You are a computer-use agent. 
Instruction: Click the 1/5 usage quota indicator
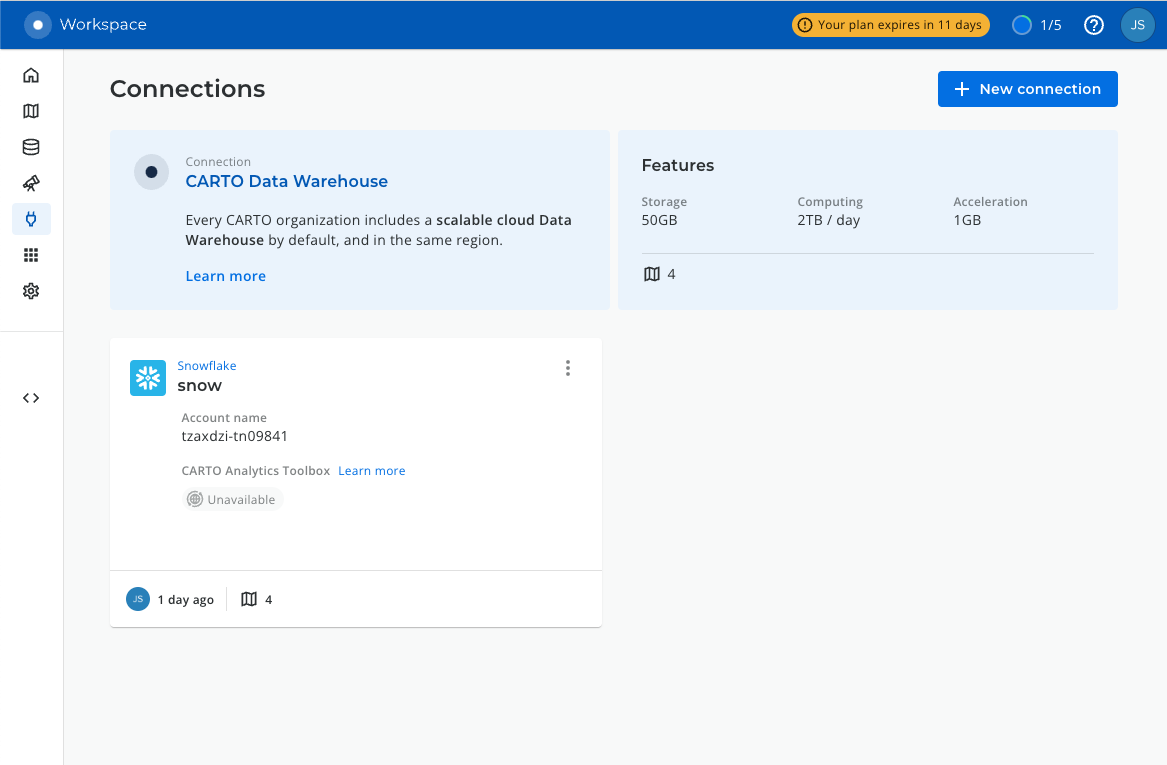tap(1036, 25)
